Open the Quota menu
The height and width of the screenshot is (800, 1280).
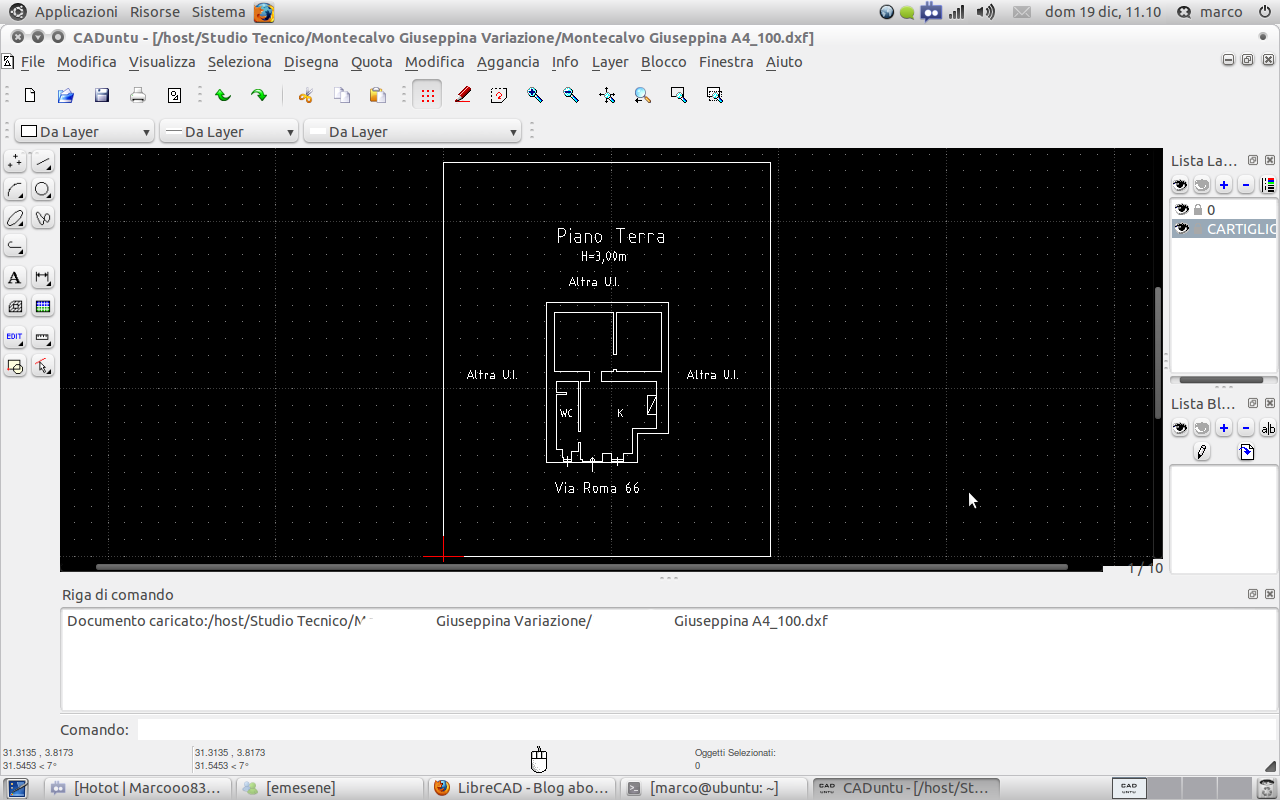tap(371, 62)
